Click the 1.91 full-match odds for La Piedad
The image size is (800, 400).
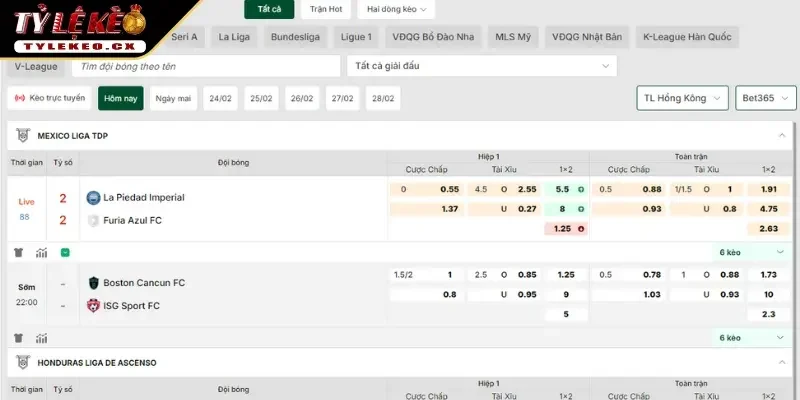coord(768,189)
